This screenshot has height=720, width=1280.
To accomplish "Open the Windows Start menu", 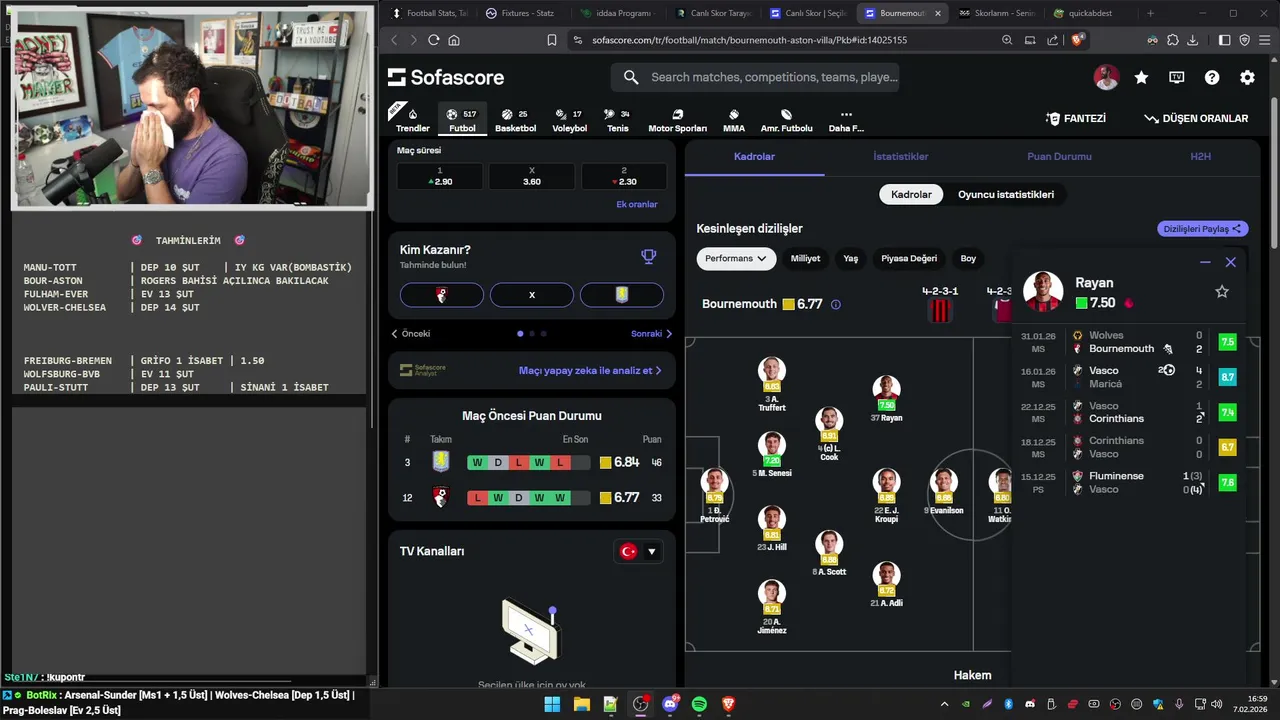I will 552,704.
